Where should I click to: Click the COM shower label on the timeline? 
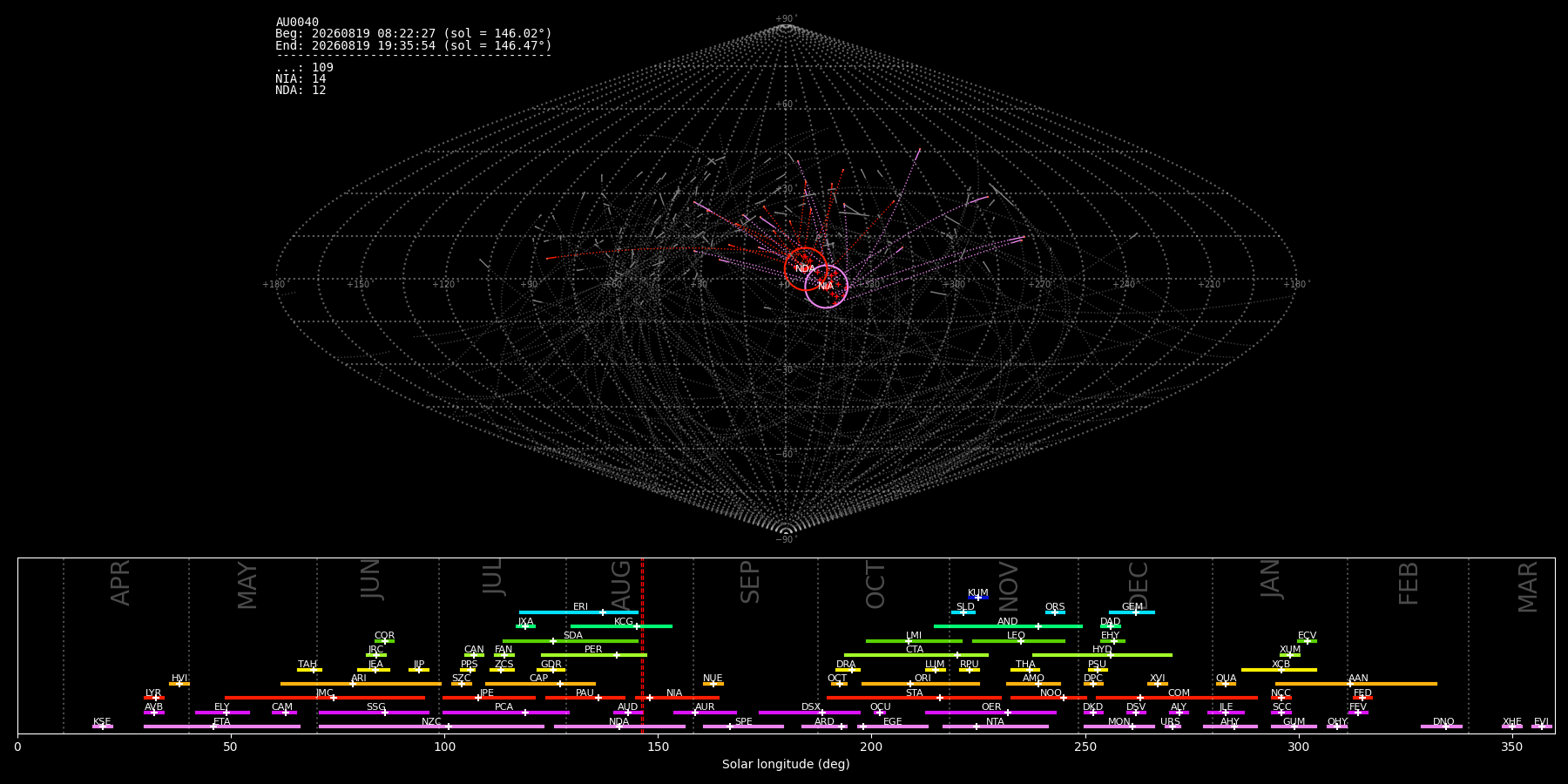coord(1179,693)
